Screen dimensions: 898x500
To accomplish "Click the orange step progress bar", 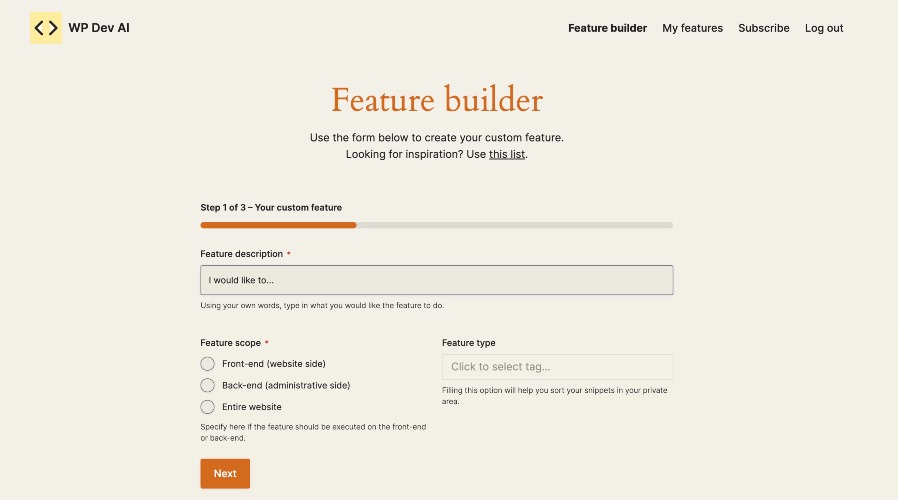I will tap(278, 225).
